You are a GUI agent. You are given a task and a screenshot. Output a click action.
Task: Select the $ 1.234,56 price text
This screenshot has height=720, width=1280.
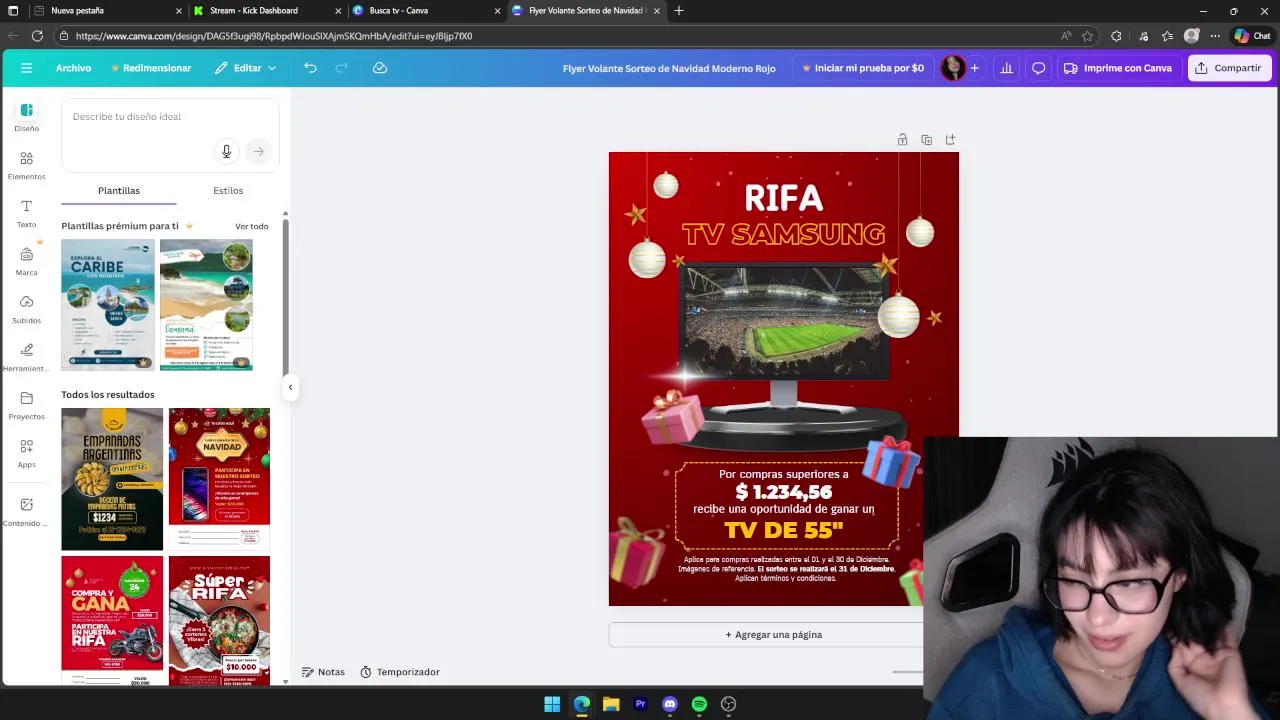(784, 492)
